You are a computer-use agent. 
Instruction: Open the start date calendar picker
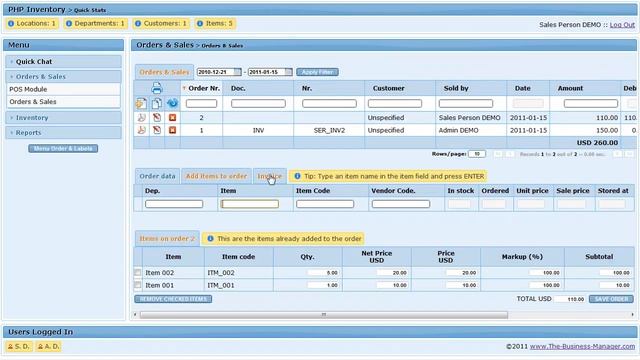[237, 72]
